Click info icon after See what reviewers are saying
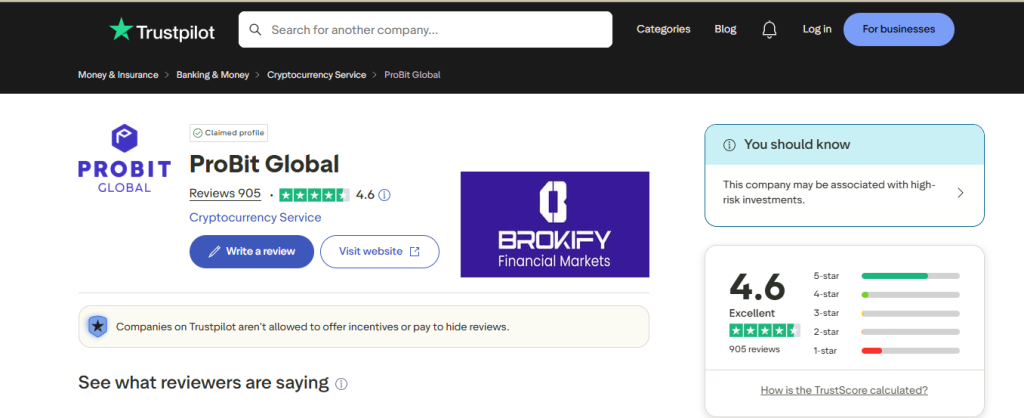Image resolution: width=1024 pixels, height=418 pixels. (x=341, y=384)
